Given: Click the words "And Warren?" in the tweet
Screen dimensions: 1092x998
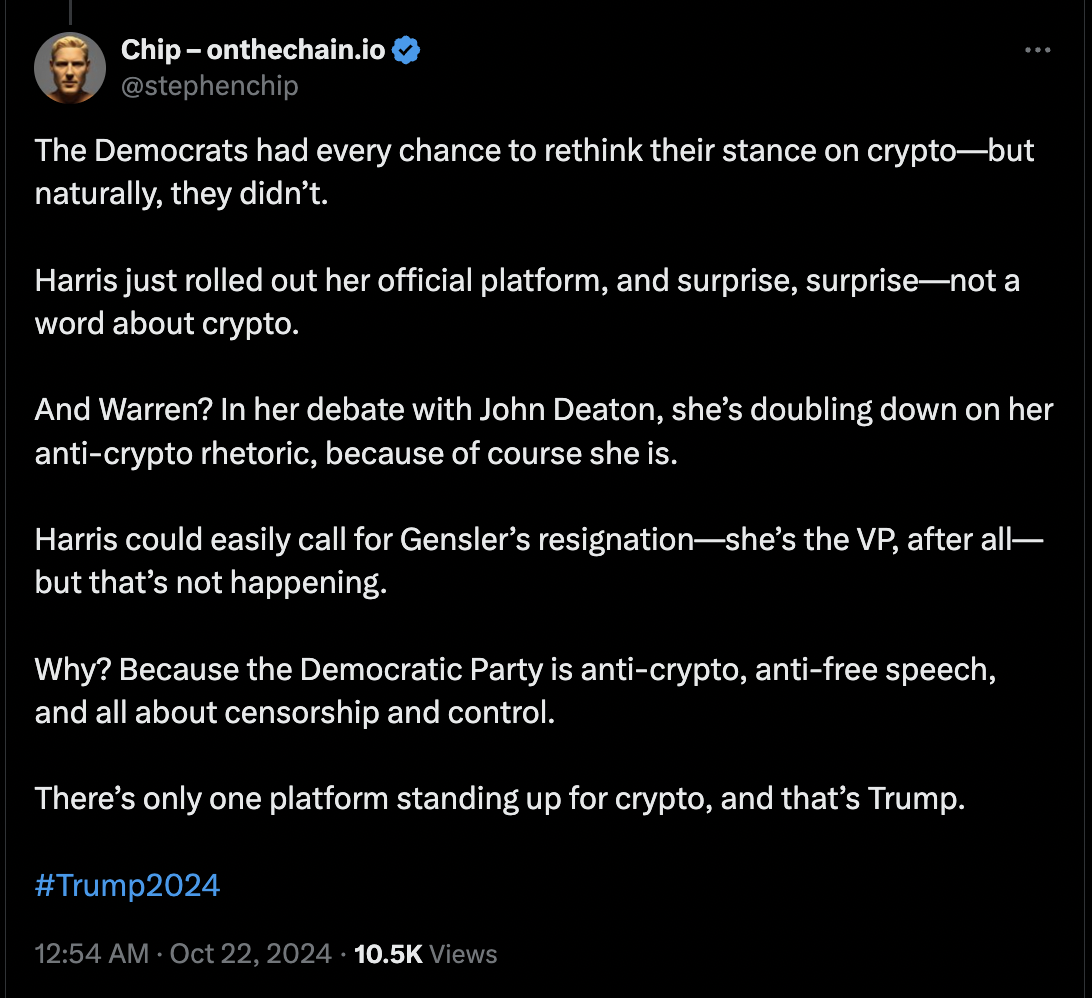Looking at the screenshot, I should pyautogui.click(x=123, y=410).
